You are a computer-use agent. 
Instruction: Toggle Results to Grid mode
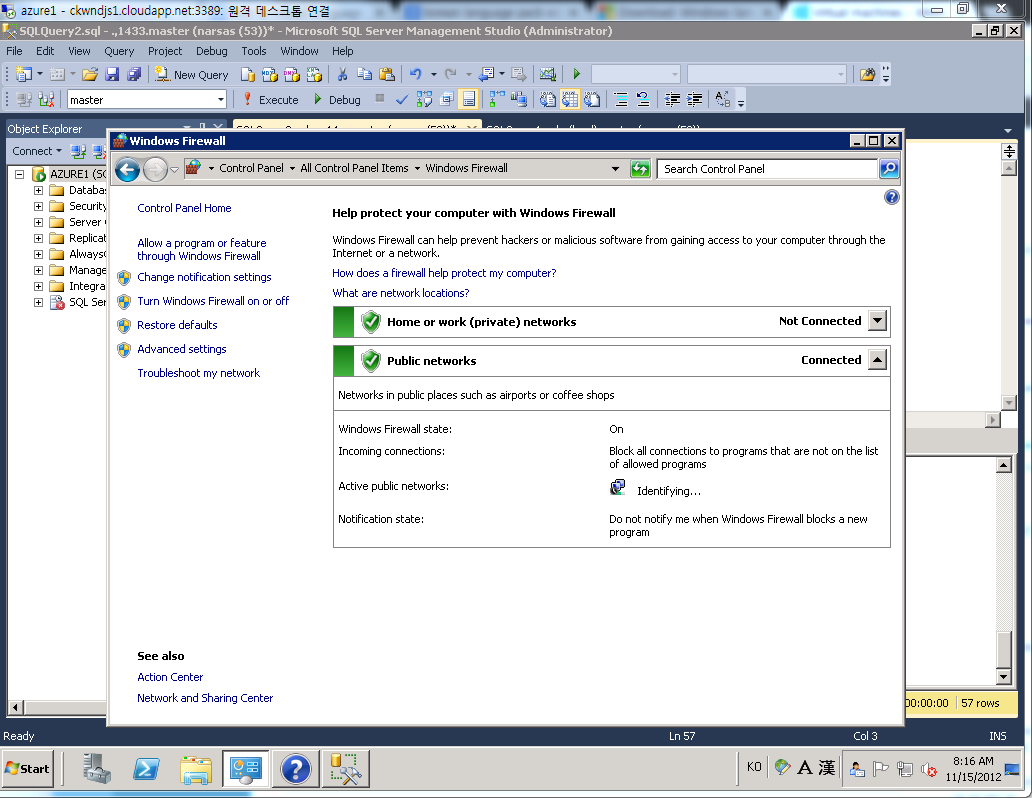point(570,99)
